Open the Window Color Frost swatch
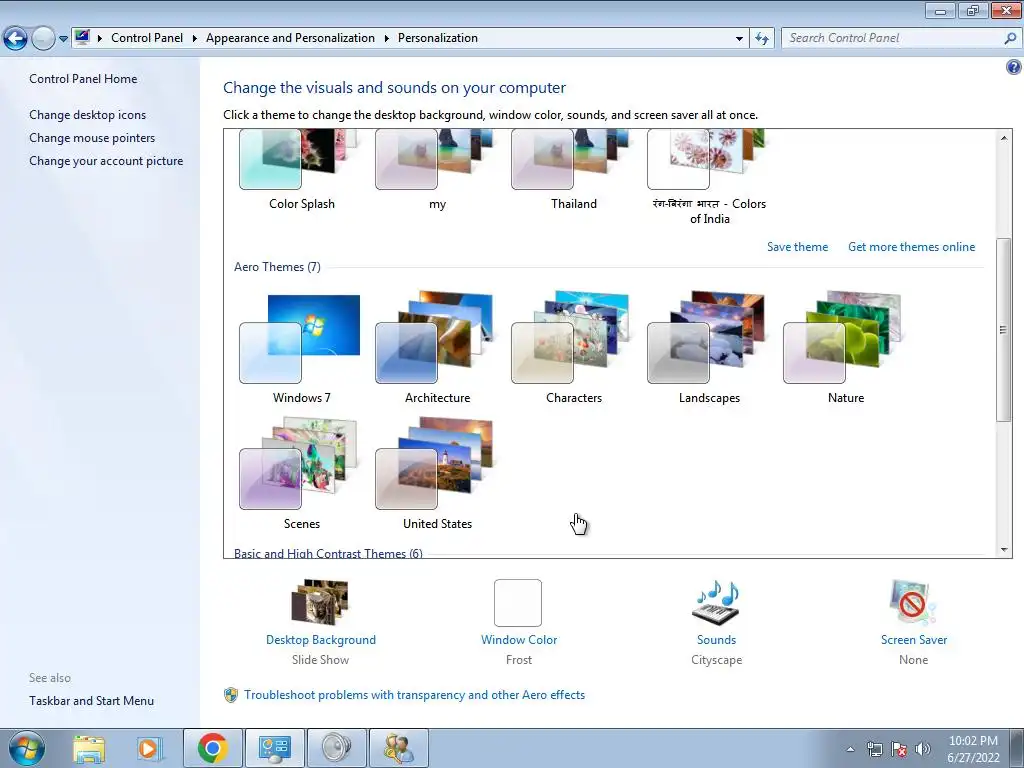The height and width of the screenshot is (768, 1024). point(518,602)
